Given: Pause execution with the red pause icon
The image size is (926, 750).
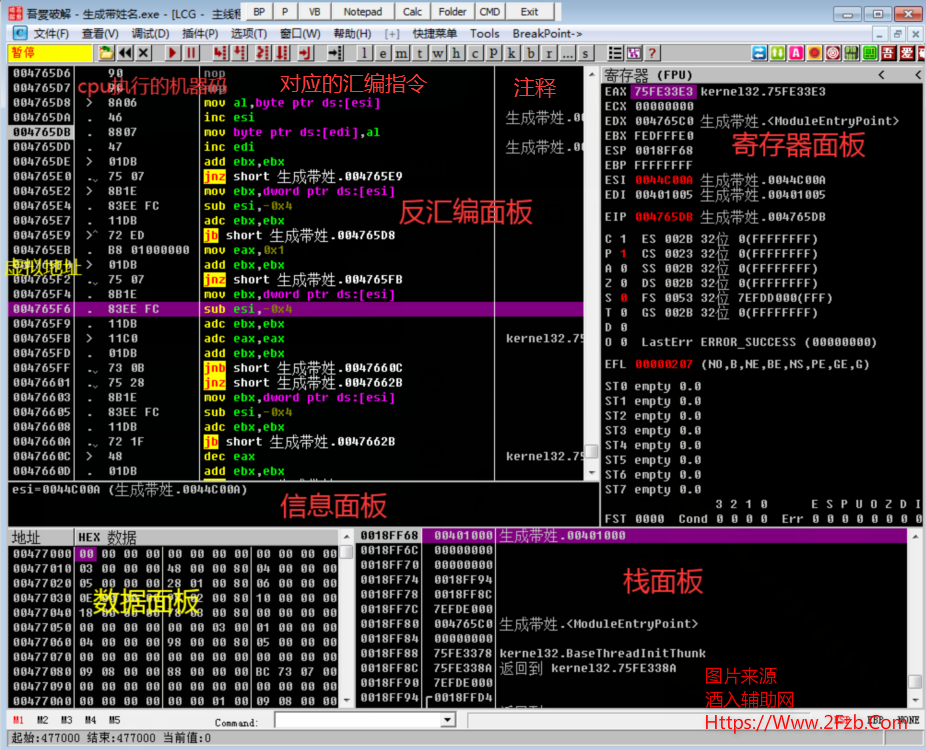Looking at the screenshot, I should click(x=191, y=53).
